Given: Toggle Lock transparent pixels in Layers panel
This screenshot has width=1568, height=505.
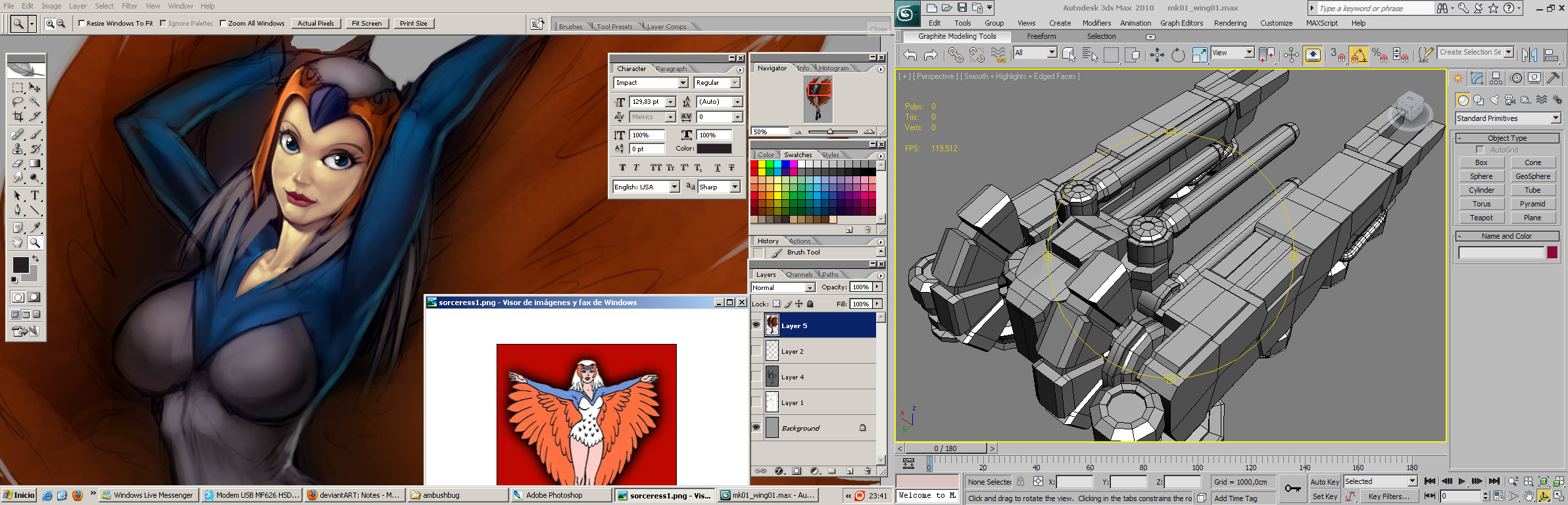Looking at the screenshot, I should point(777,304).
